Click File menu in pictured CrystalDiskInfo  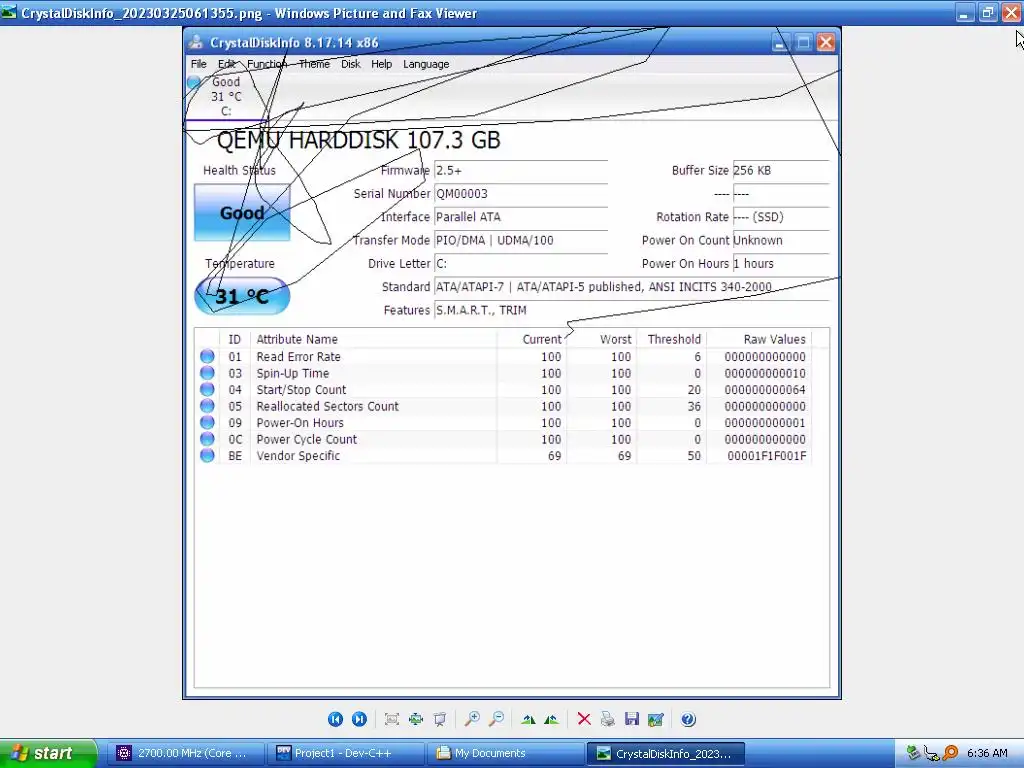[x=199, y=64]
